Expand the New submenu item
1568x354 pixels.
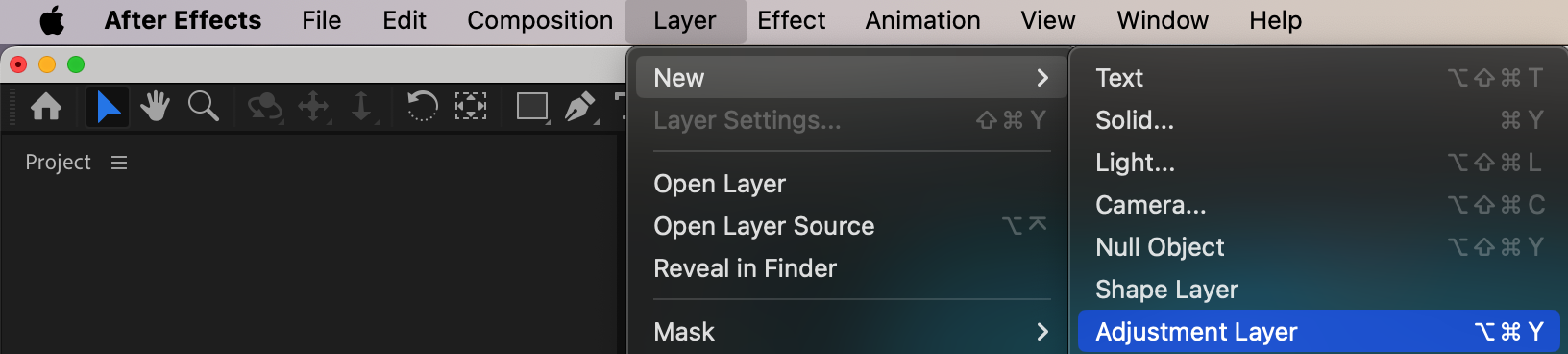pyautogui.click(x=850, y=78)
